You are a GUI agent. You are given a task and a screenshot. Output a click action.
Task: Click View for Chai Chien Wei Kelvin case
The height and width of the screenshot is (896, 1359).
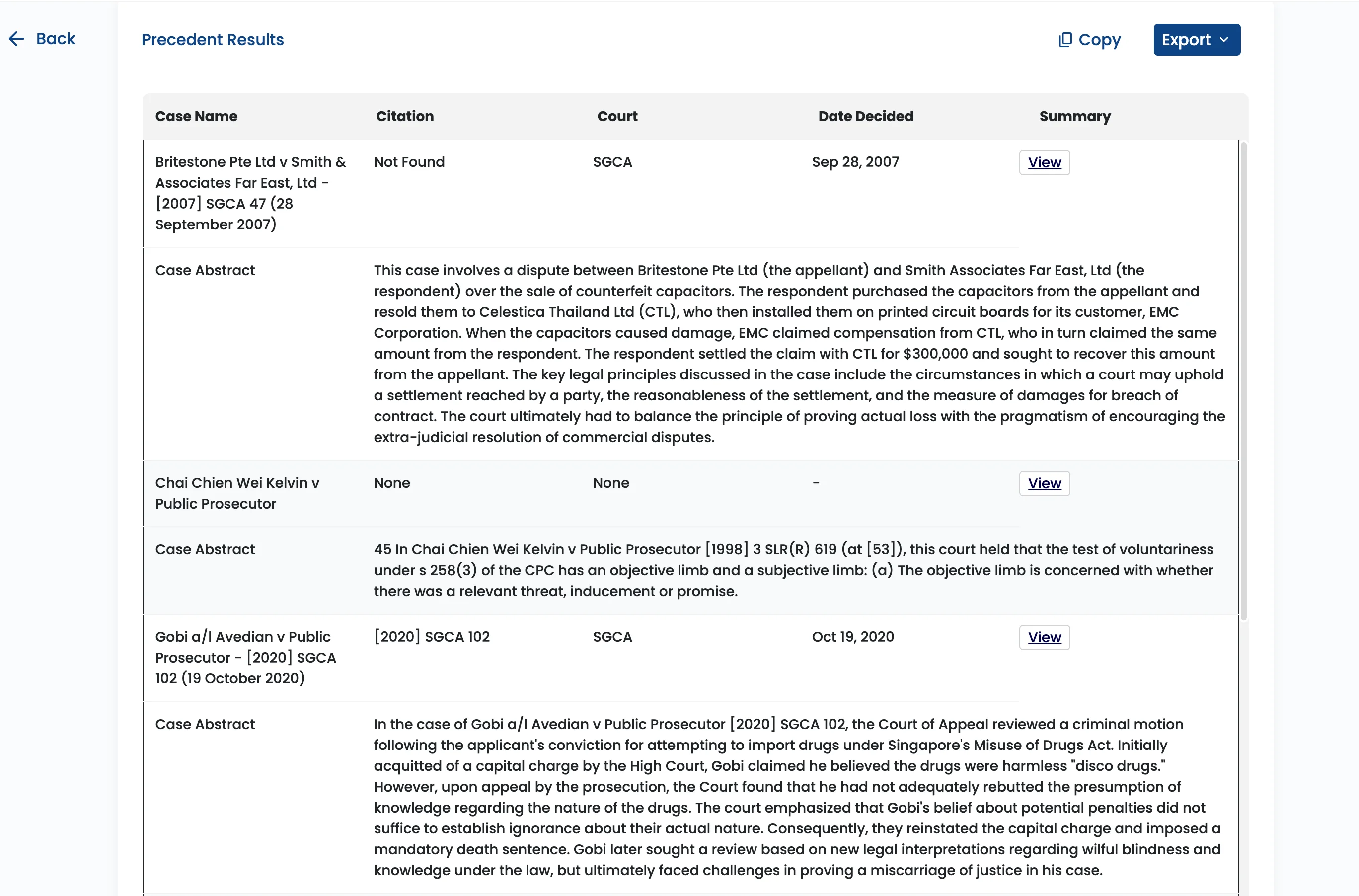1044,483
